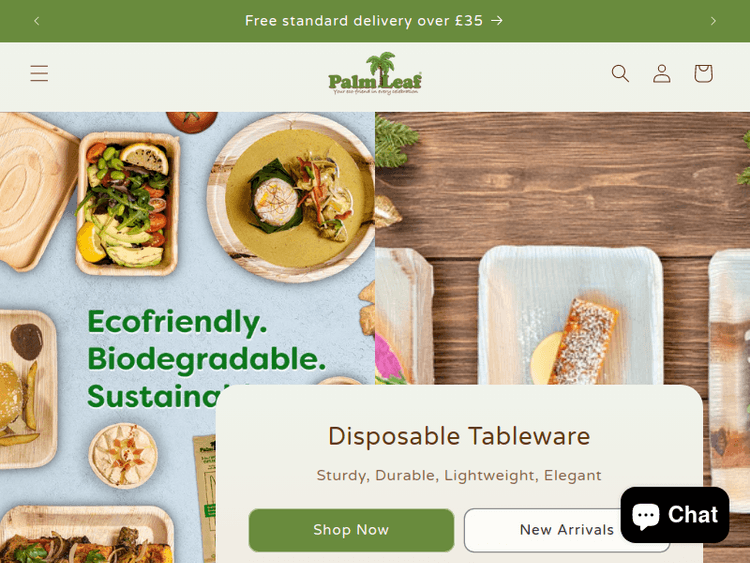Click the New Arrivals button
Image resolution: width=750 pixels, height=563 pixels.
pos(567,530)
